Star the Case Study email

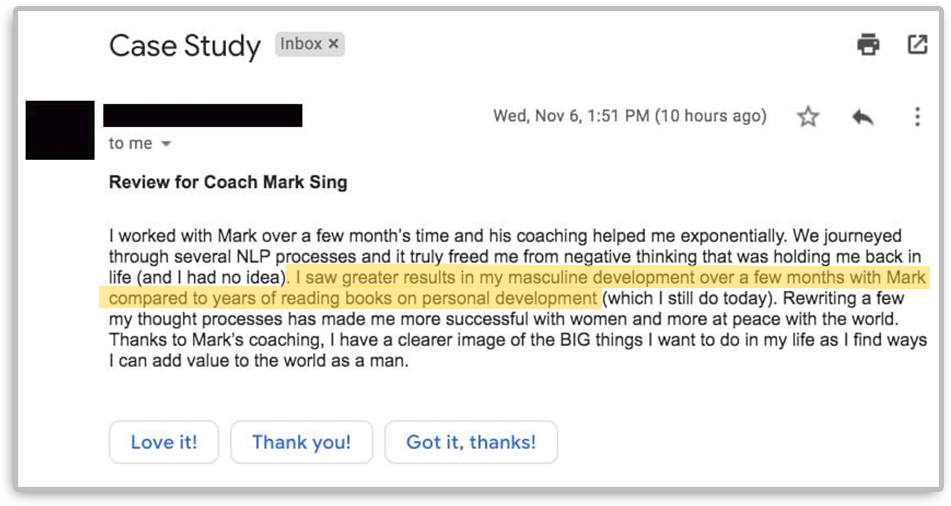808,117
